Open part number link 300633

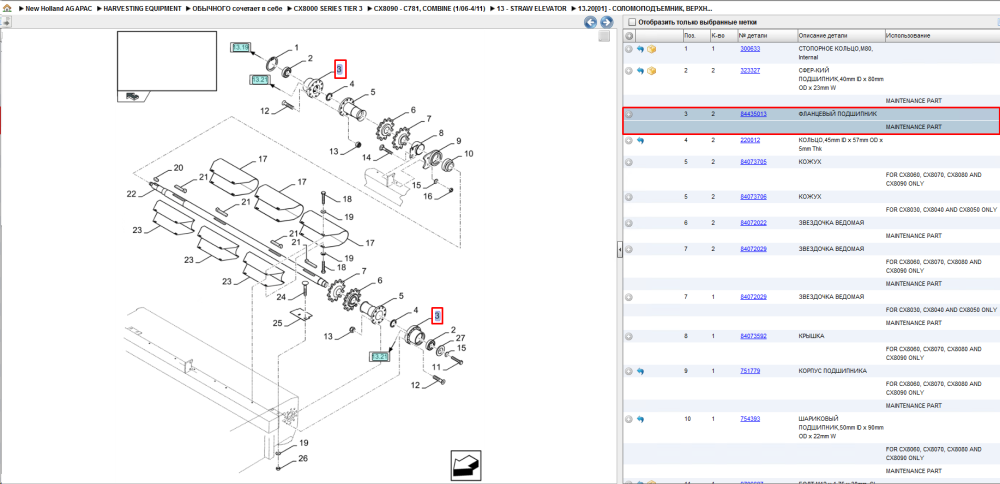click(x=749, y=48)
